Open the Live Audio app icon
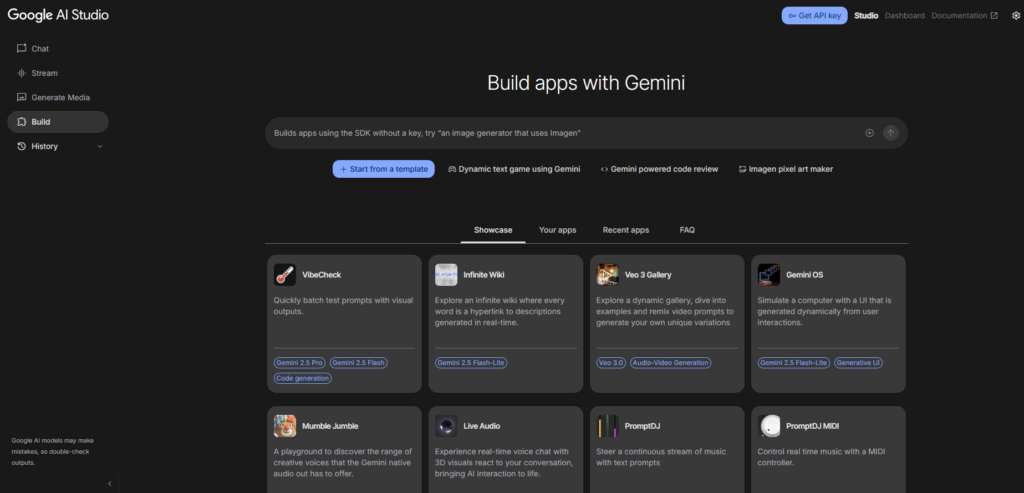The image size is (1024, 493). click(x=446, y=426)
